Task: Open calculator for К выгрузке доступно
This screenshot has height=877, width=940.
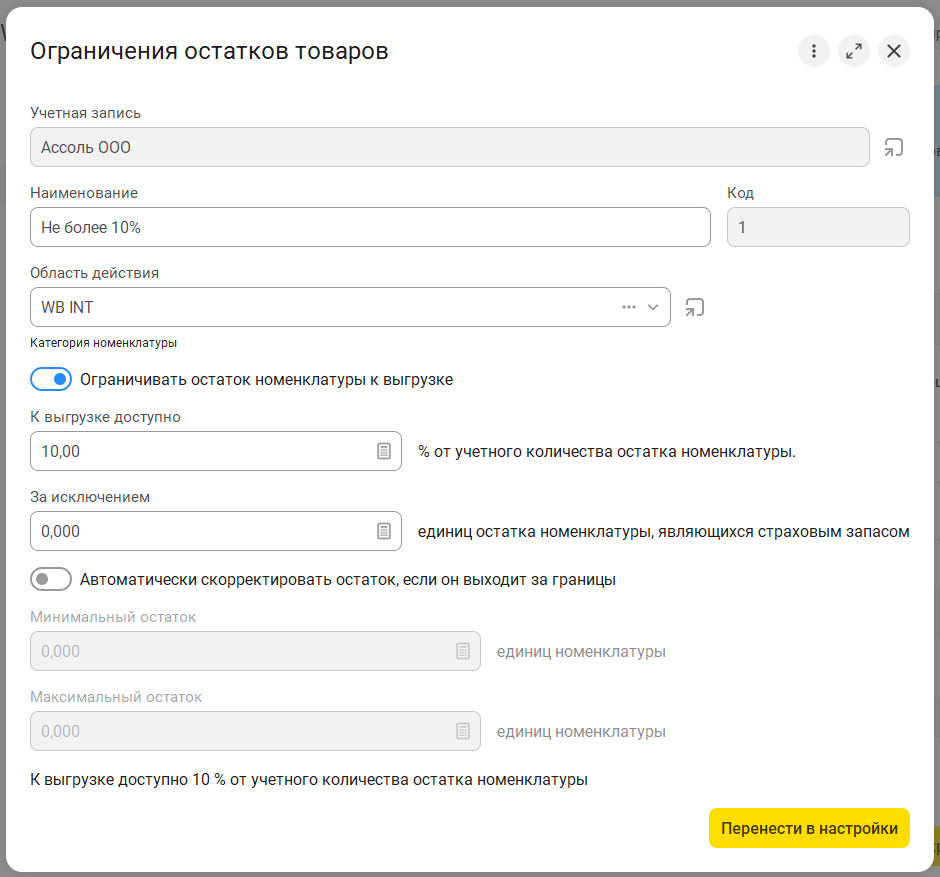Action: coord(384,451)
